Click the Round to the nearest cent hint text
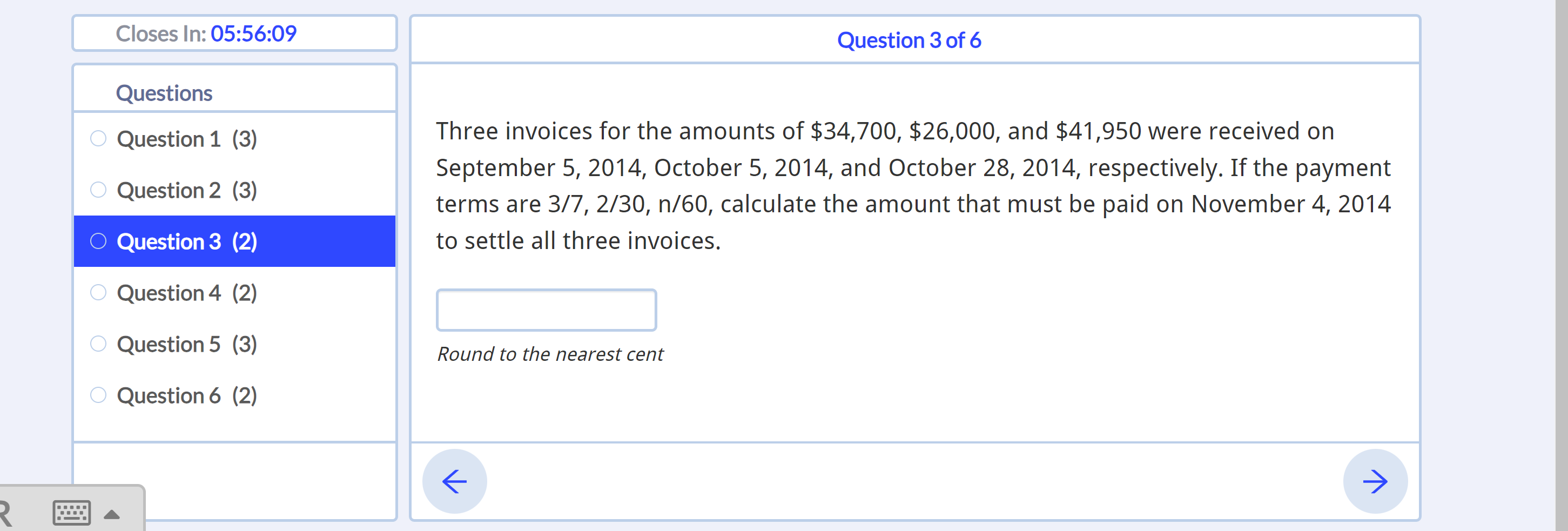The width and height of the screenshot is (1568, 531). pyautogui.click(x=550, y=353)
